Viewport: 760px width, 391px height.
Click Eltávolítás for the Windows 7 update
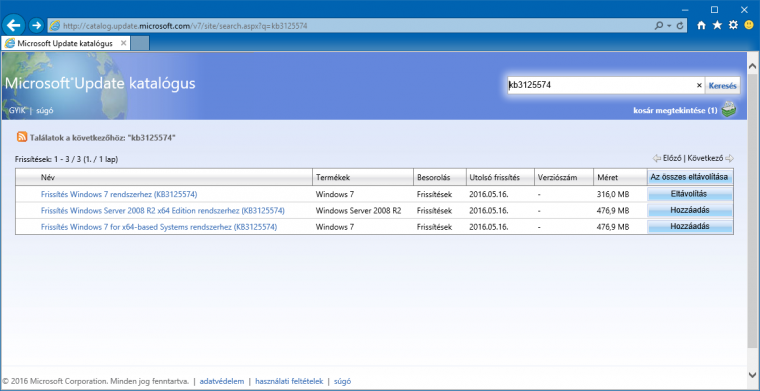[690, 194]
